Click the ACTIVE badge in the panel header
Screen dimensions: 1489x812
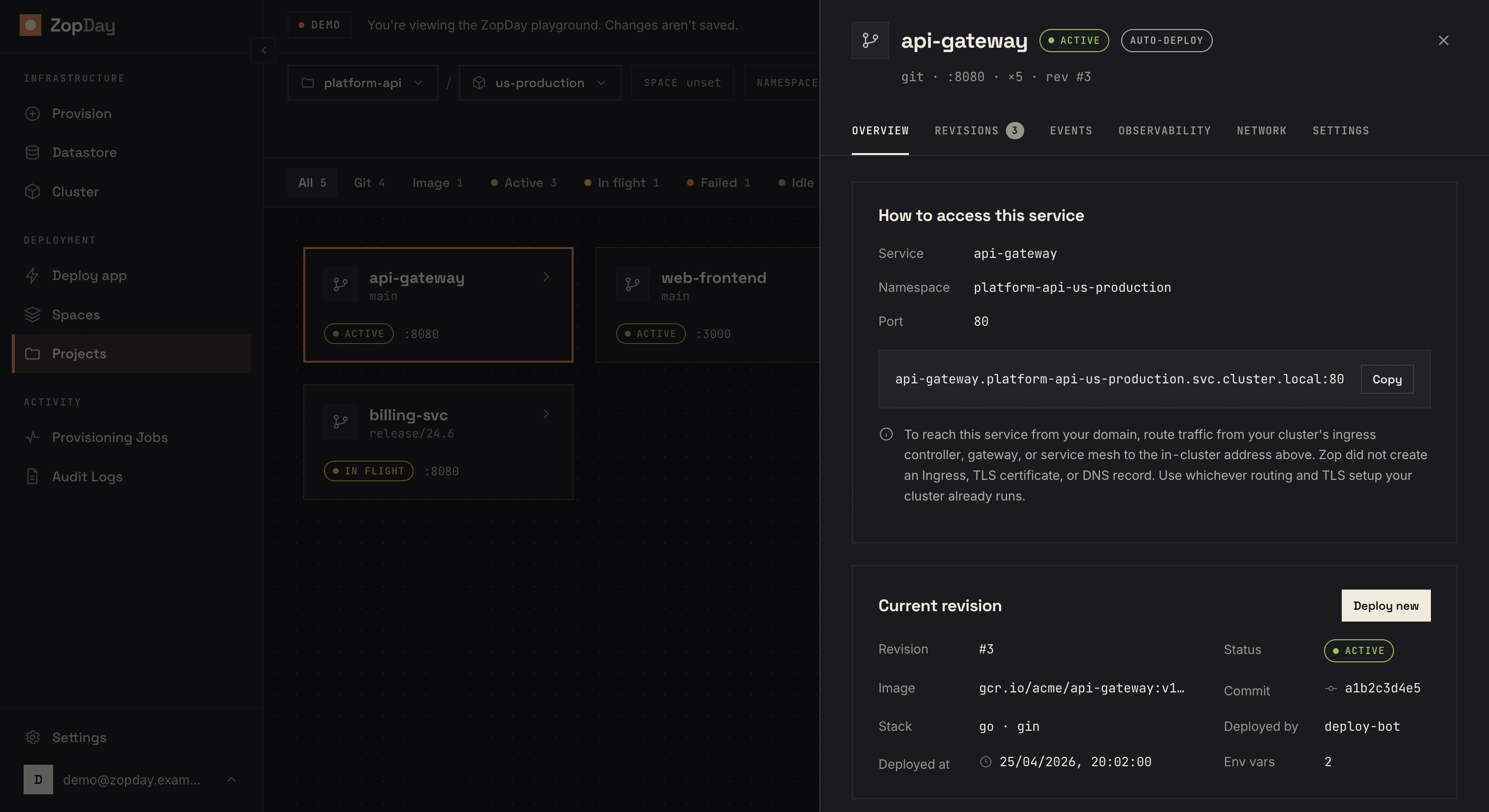pos(1074,40)
